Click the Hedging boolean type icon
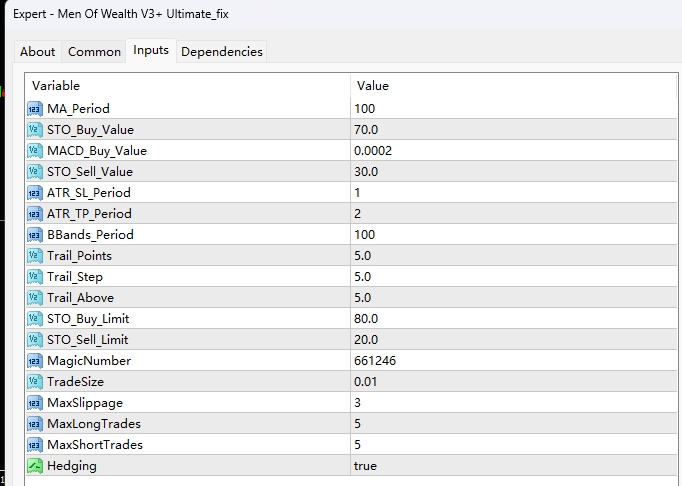 point(35,465)
